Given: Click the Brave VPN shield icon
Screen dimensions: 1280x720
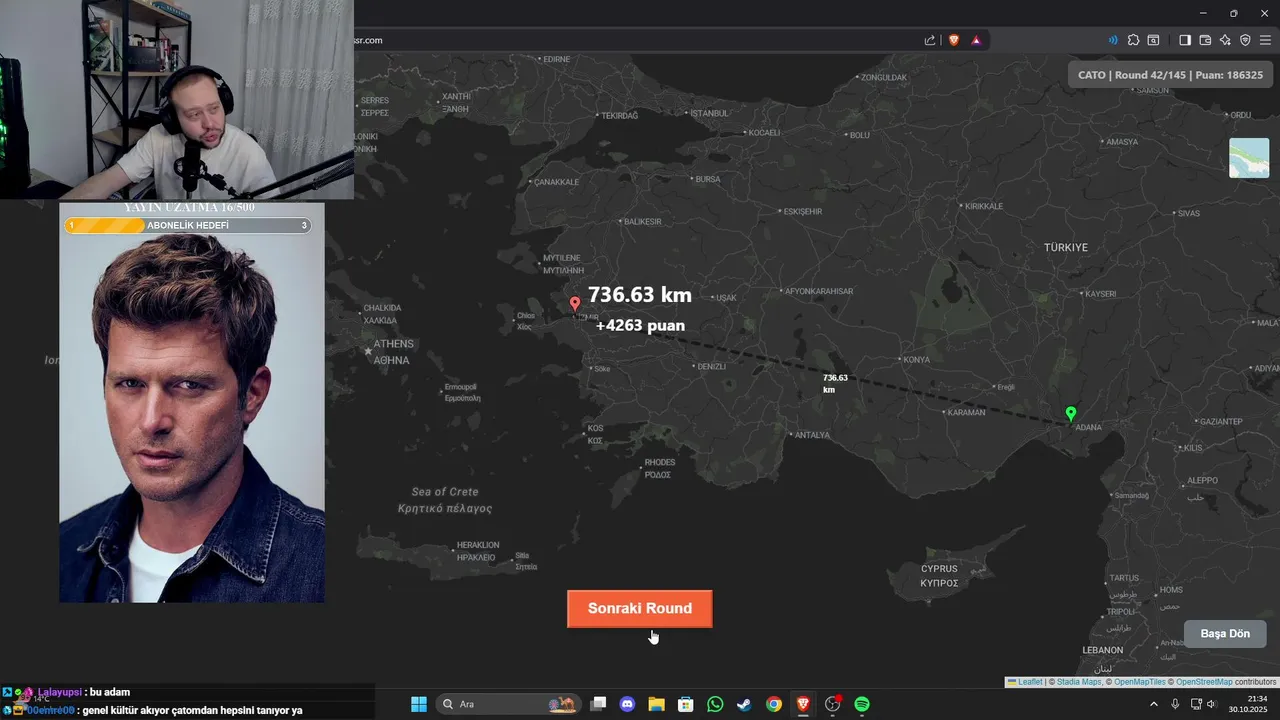Looking at the screenshot, I should [x=1245, y=40].
